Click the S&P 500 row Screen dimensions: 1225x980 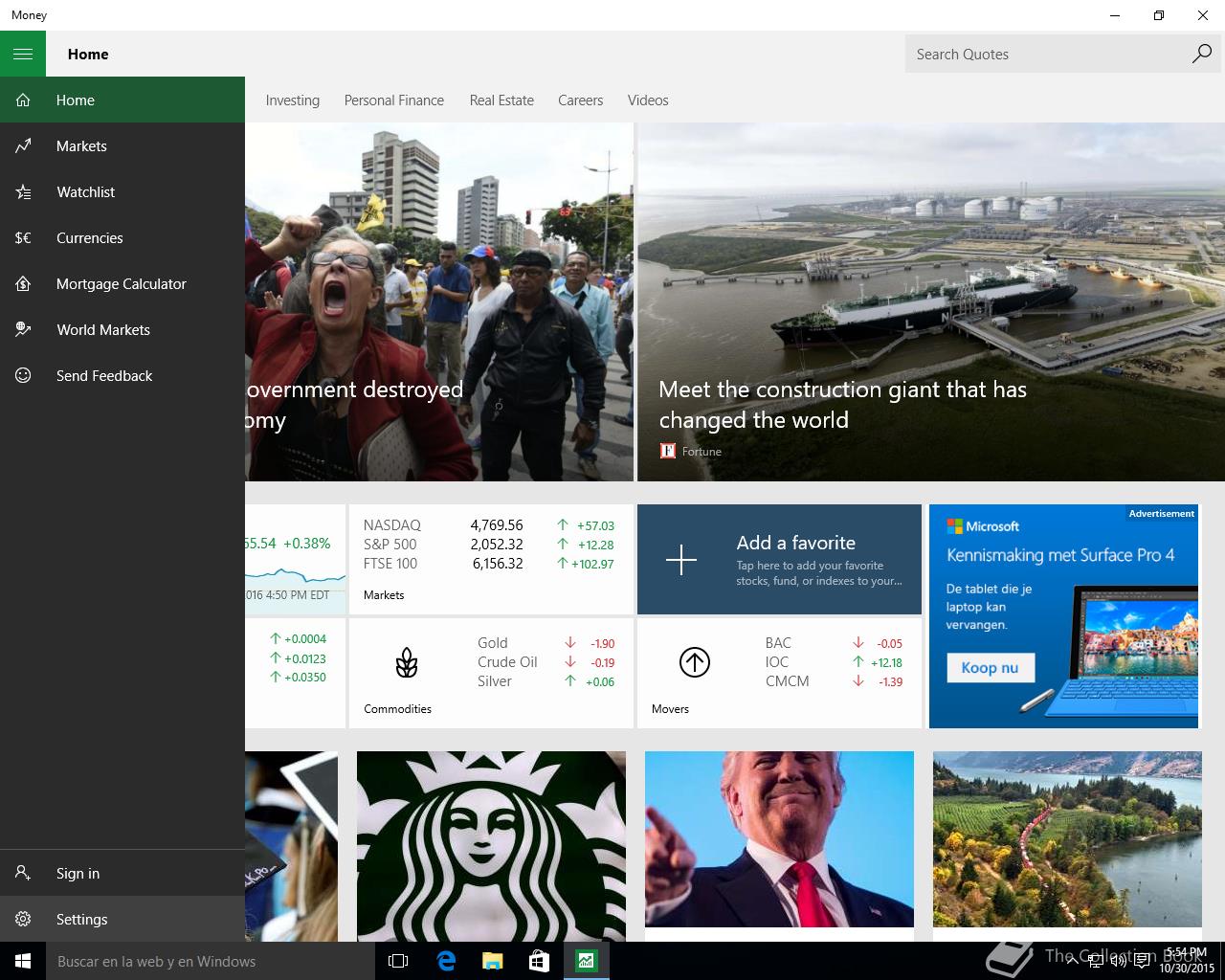click(x=489, y=544)
